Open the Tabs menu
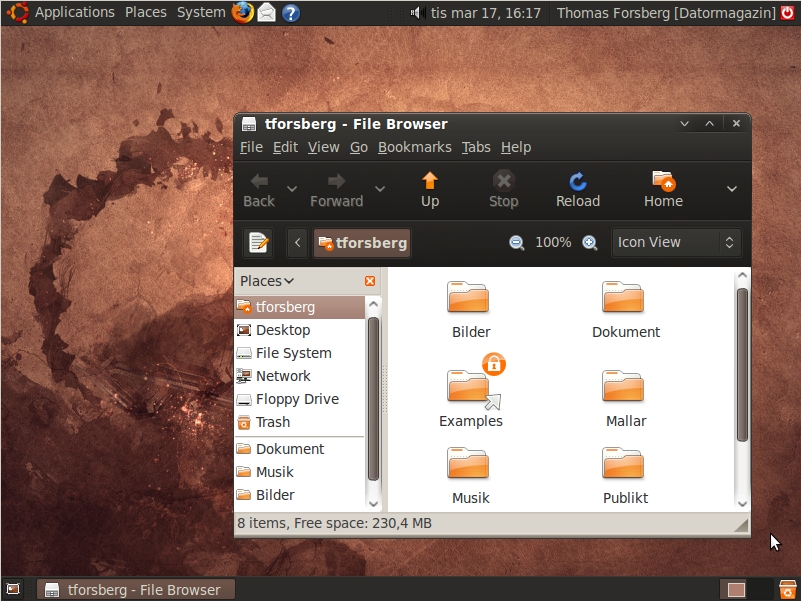 [x=476, y=147]
